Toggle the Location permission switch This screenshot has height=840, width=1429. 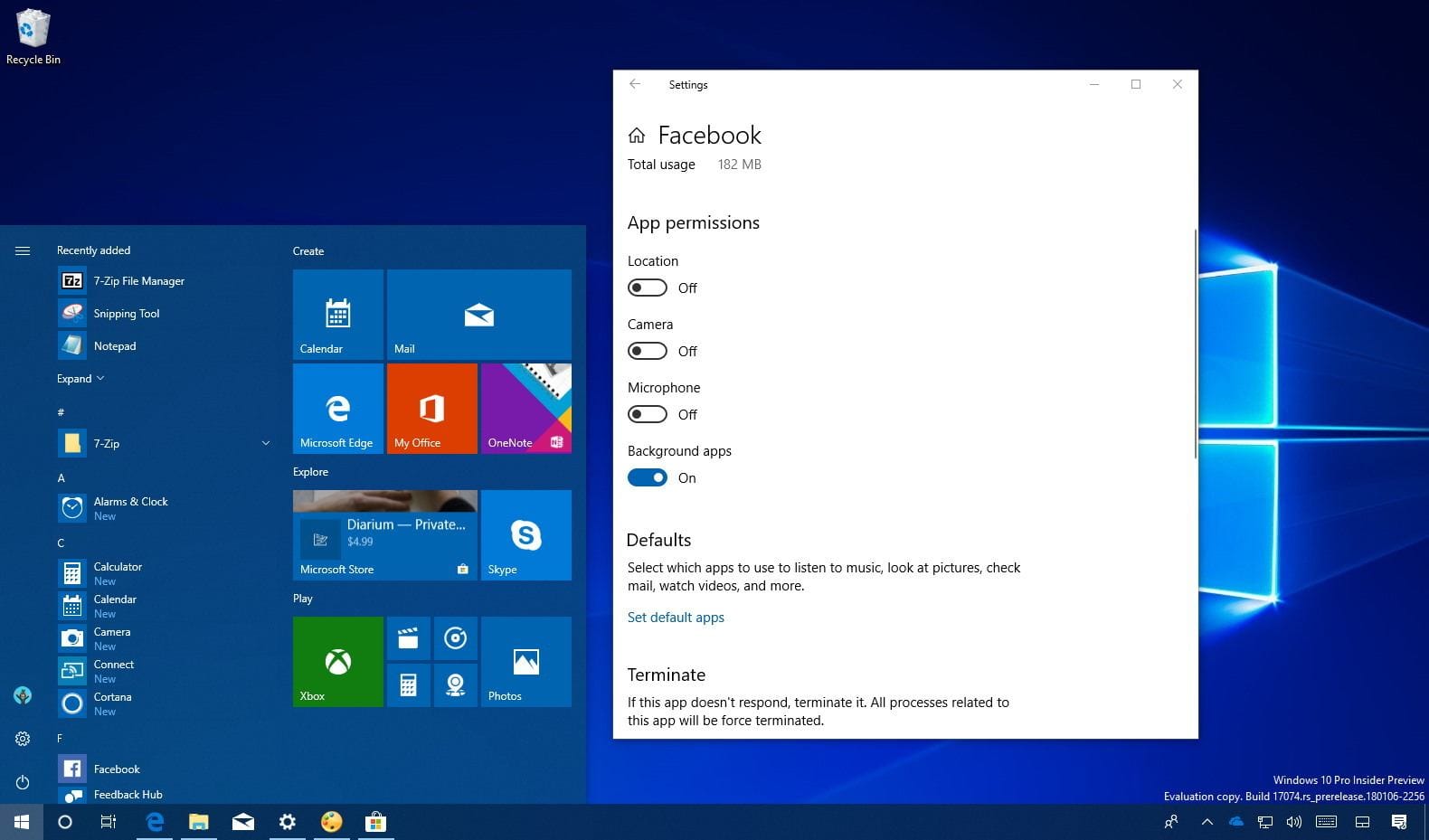click(x=648, y=288)
